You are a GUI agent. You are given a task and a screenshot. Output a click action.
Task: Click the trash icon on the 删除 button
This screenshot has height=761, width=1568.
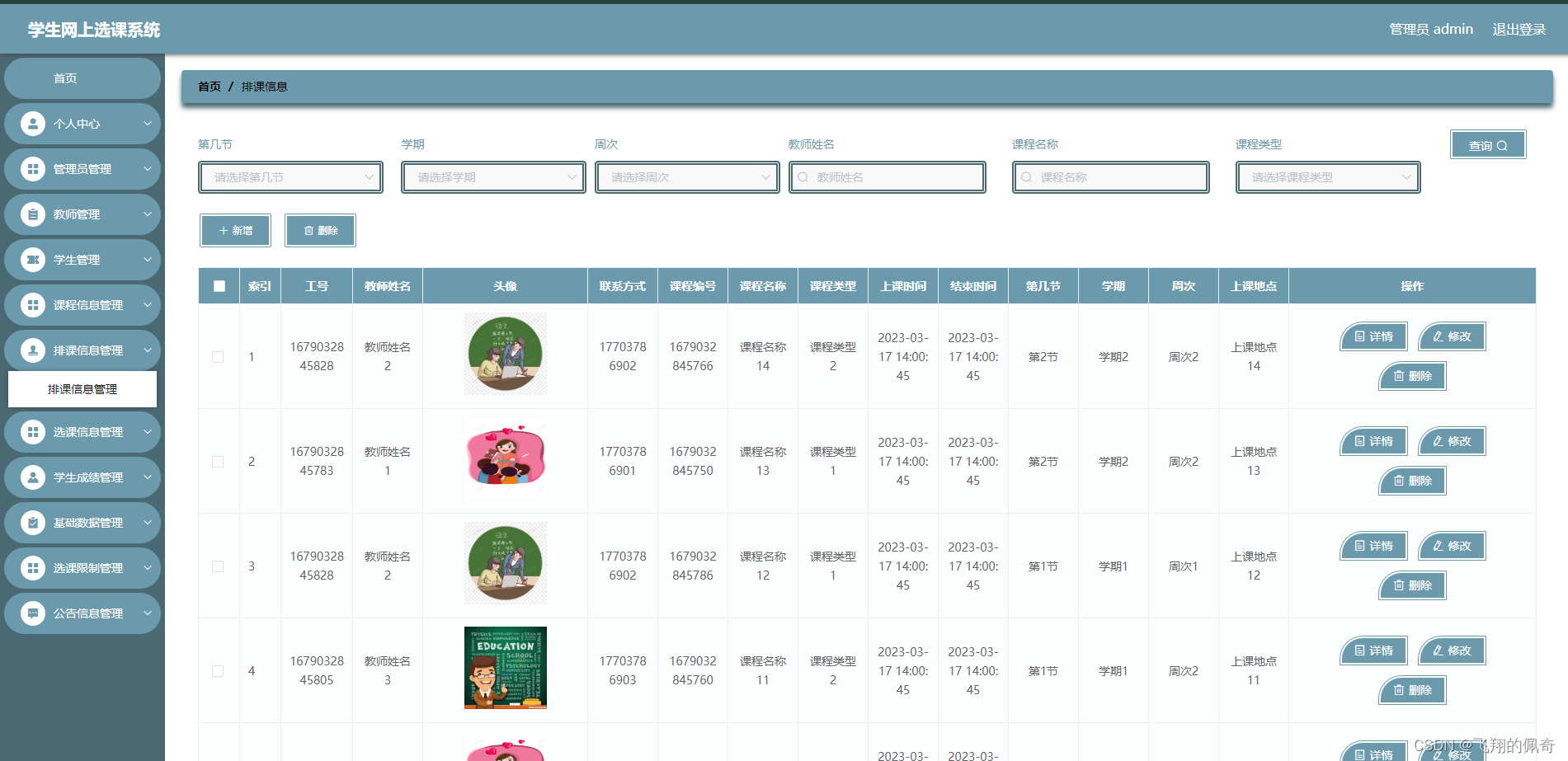309,230
